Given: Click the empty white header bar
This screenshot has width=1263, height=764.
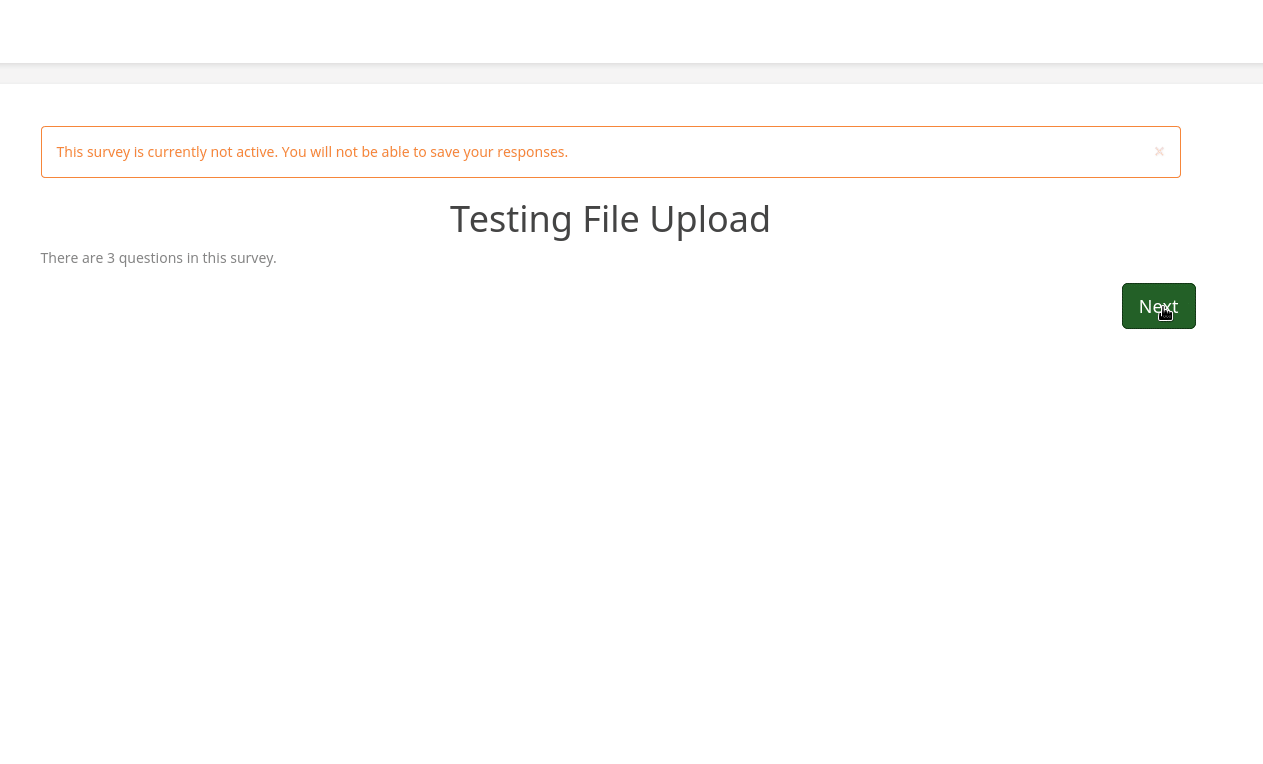Looking at the screenshot, I should (x=631, y=31).
